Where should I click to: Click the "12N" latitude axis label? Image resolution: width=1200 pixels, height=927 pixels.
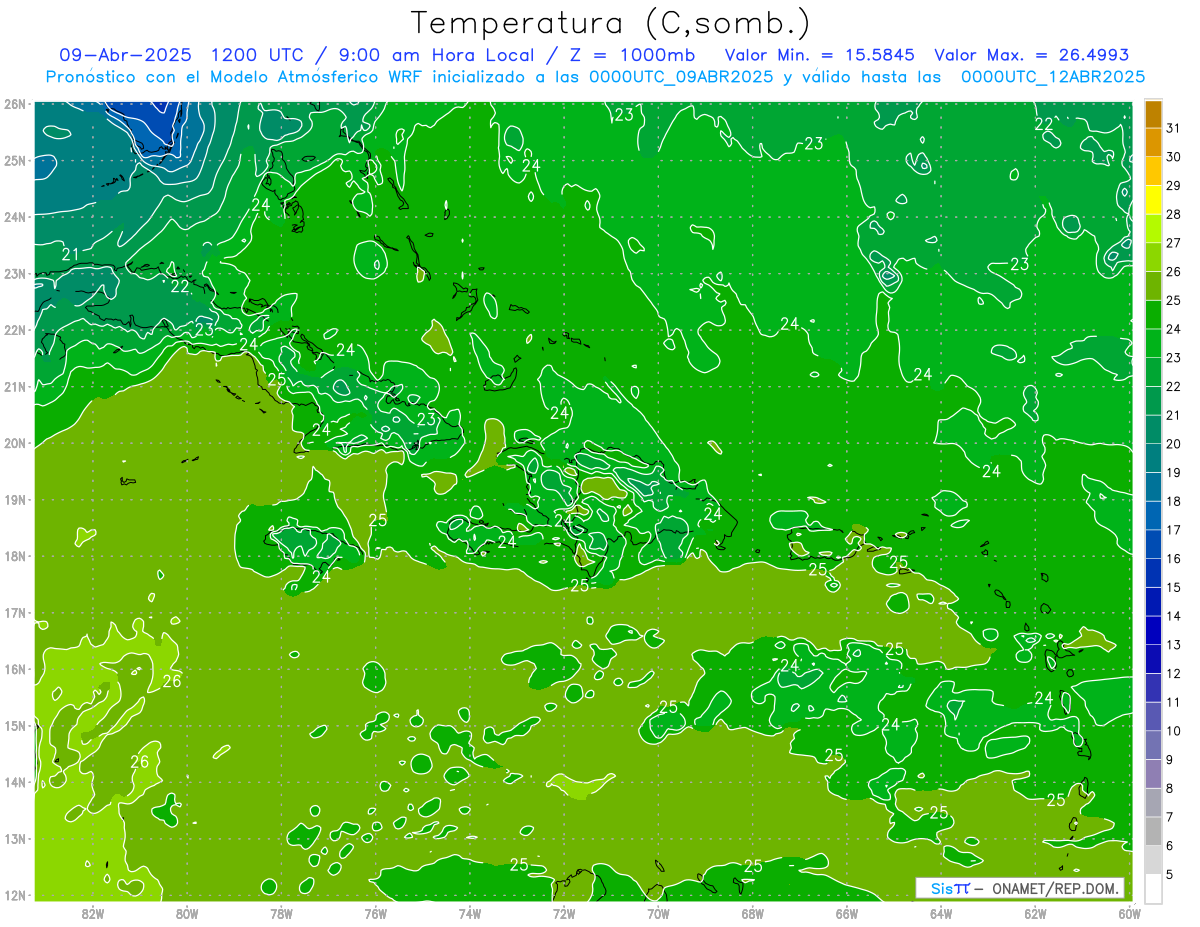coord(14,896)
